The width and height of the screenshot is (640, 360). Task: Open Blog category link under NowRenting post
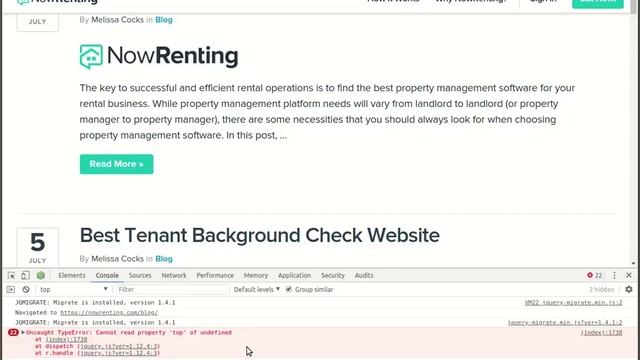coord(164,20)
